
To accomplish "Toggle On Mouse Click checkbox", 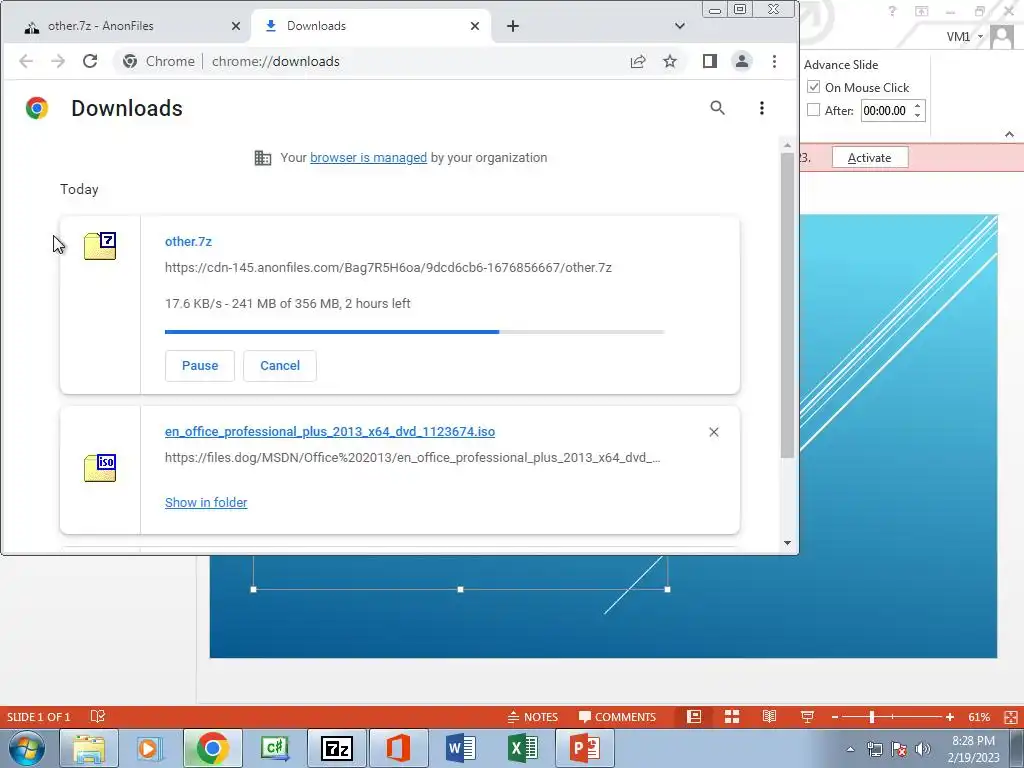I will pyautogui.click(x=813, y=87).
